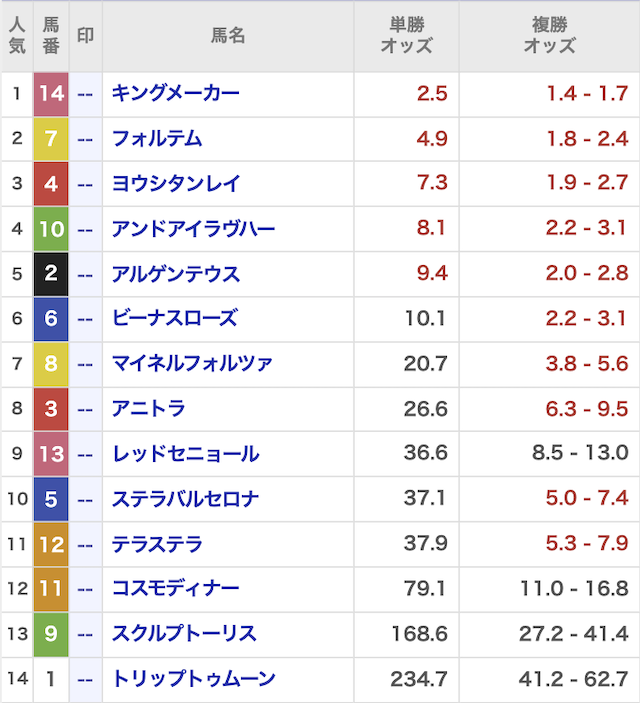This screenshot has width=640, height=703.
Task: Open the mark selector for トリップトゥムーン
Action: click(85, 680)
